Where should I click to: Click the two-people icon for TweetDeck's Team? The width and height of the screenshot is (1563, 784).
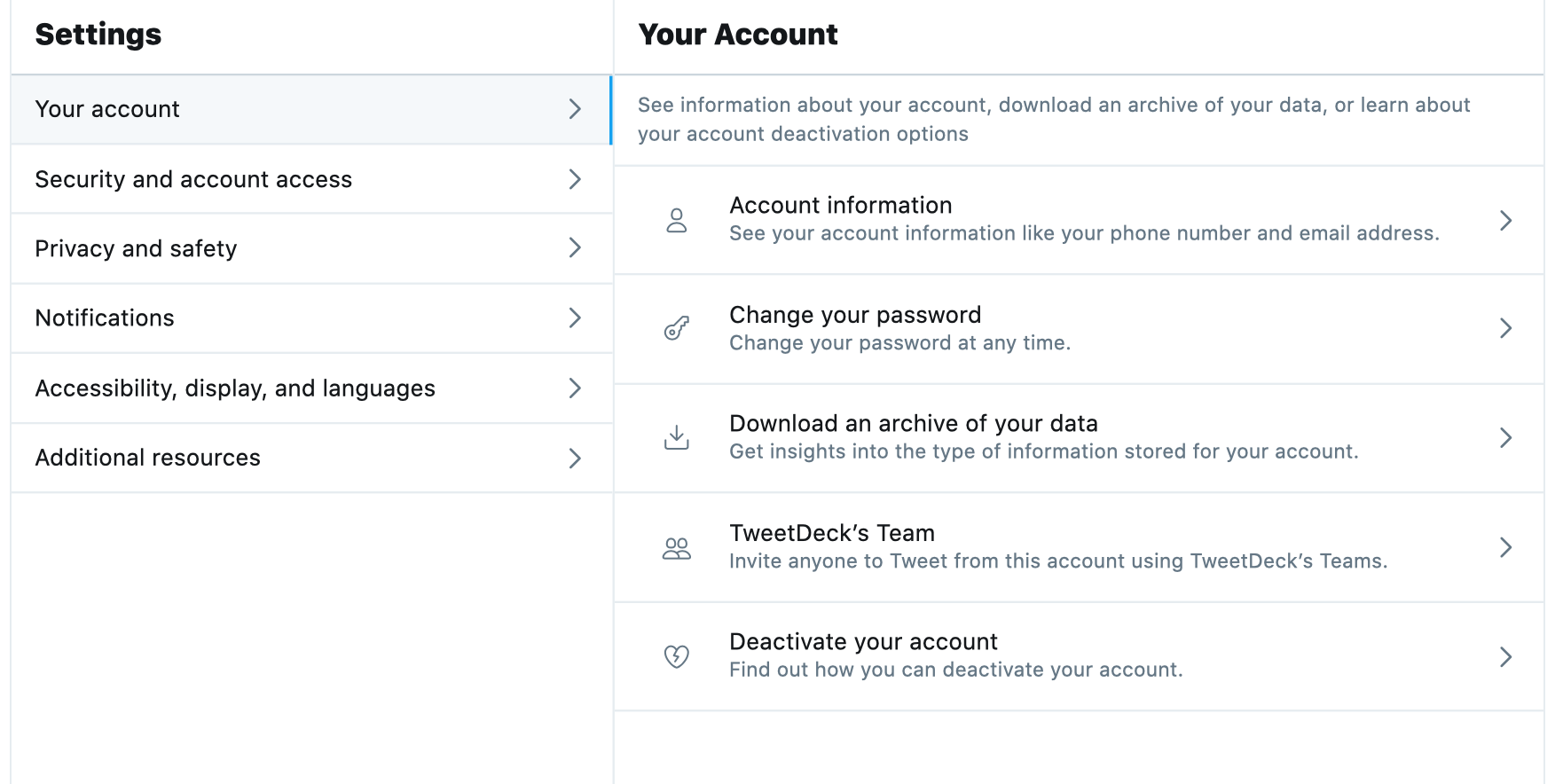click(x=677, y=548)
